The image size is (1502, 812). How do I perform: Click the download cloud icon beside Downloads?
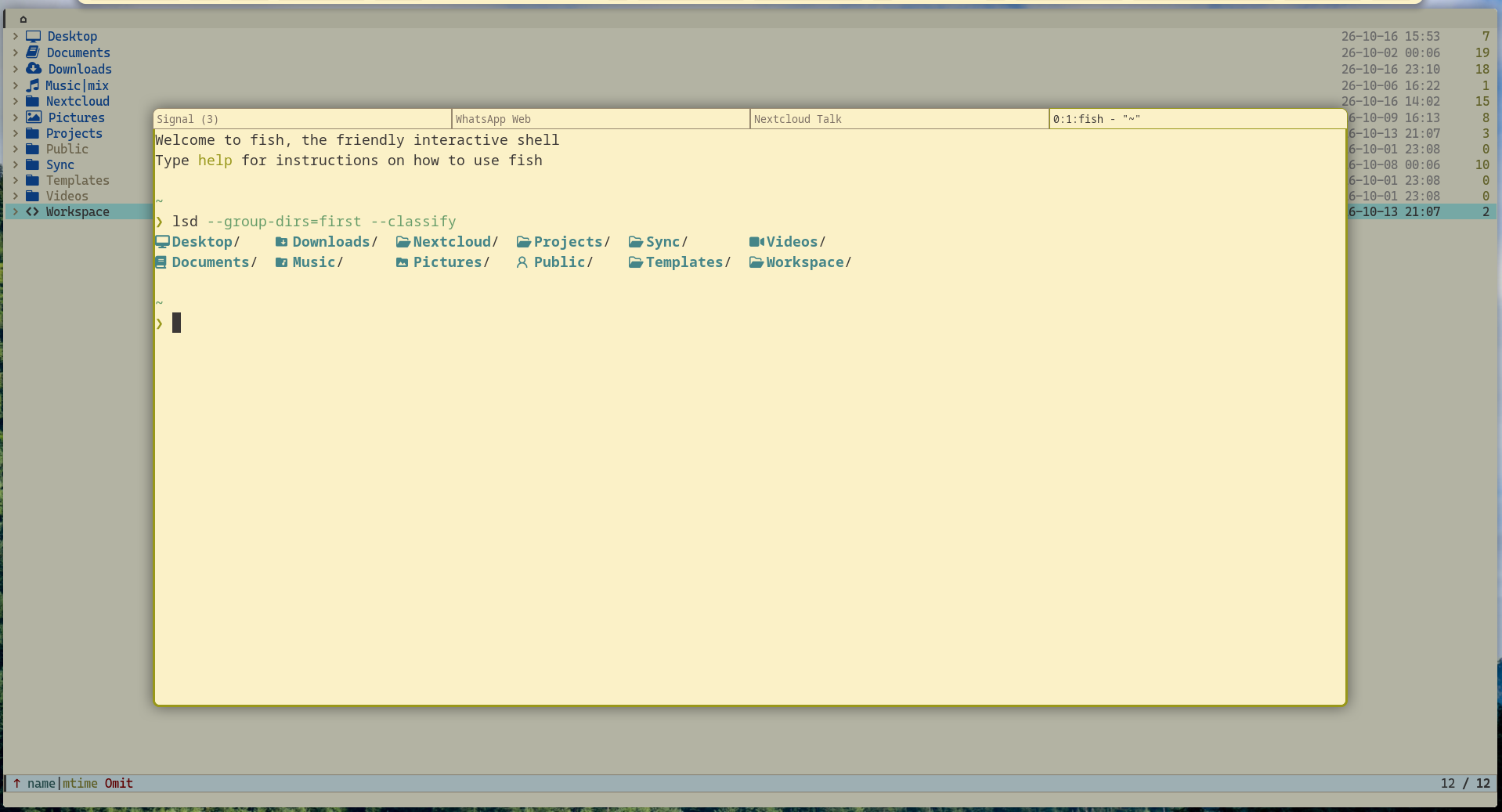(33, 69)
